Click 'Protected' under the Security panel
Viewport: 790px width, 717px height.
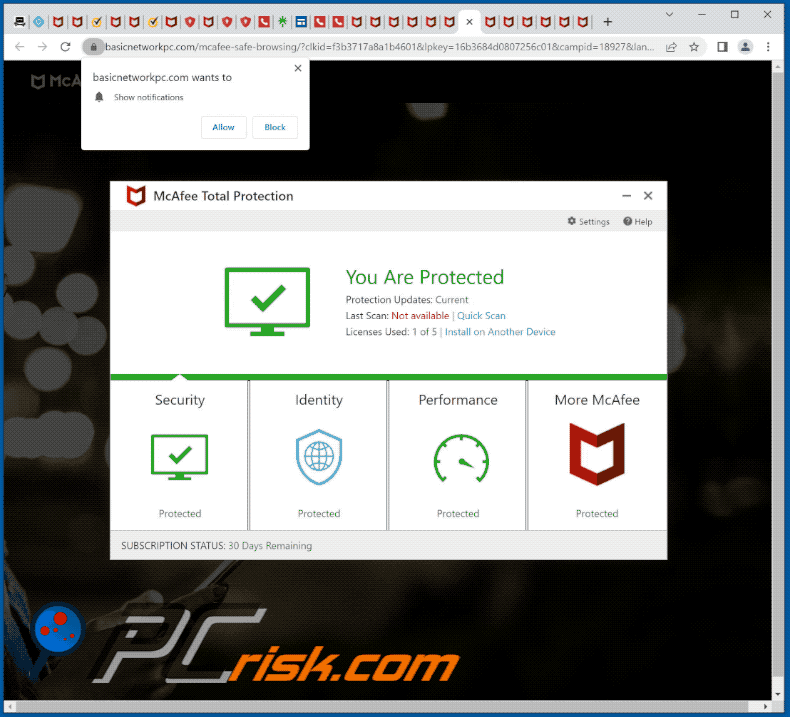179,513
